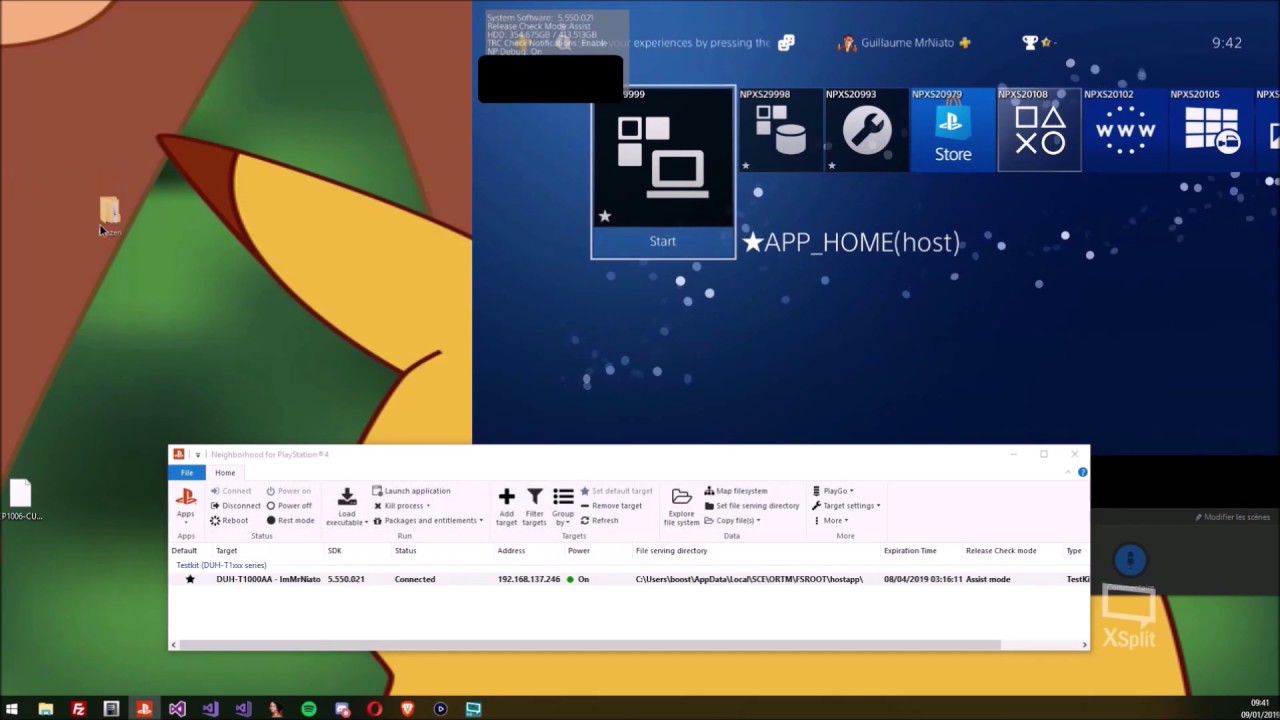Click the Testkit (DUH-T1xxx series) group header

point(221,565)
